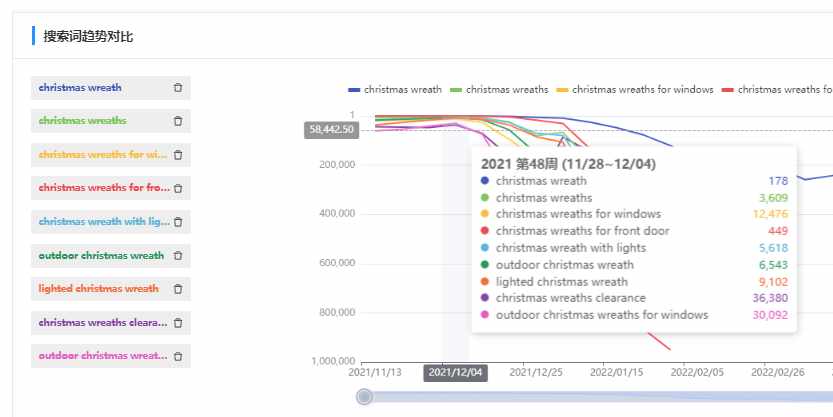Click the 2021/12/25 x-axis date
833x417 pixels.
(536, 372)
